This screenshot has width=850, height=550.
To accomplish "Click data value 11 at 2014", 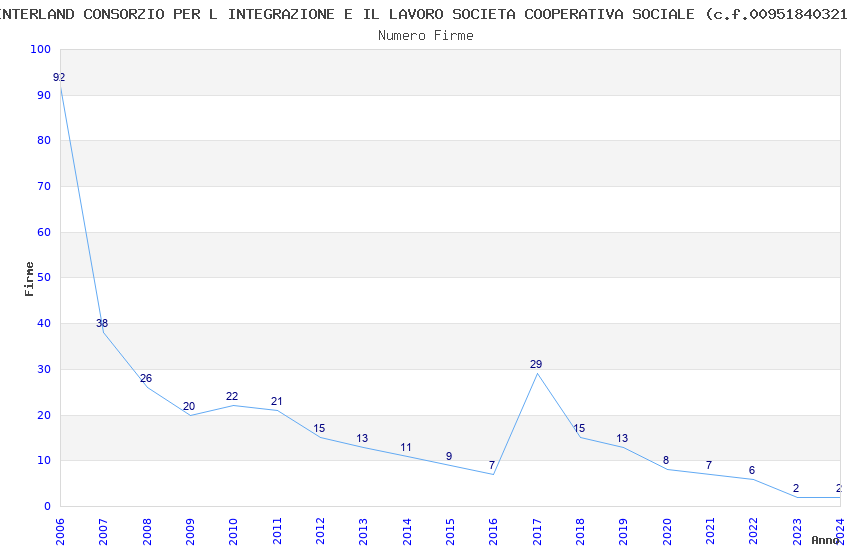I will [406, 448].
